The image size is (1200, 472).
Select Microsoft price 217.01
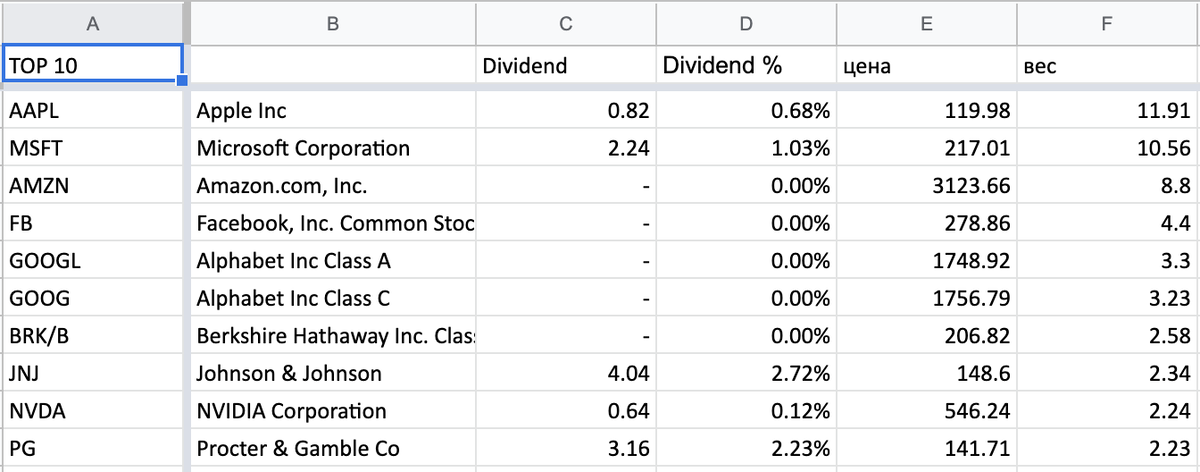click(926, 148)
